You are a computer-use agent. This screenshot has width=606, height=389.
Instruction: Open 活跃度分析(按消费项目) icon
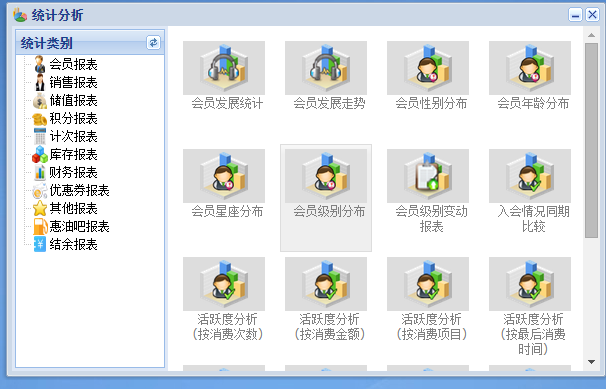[428, 284]
